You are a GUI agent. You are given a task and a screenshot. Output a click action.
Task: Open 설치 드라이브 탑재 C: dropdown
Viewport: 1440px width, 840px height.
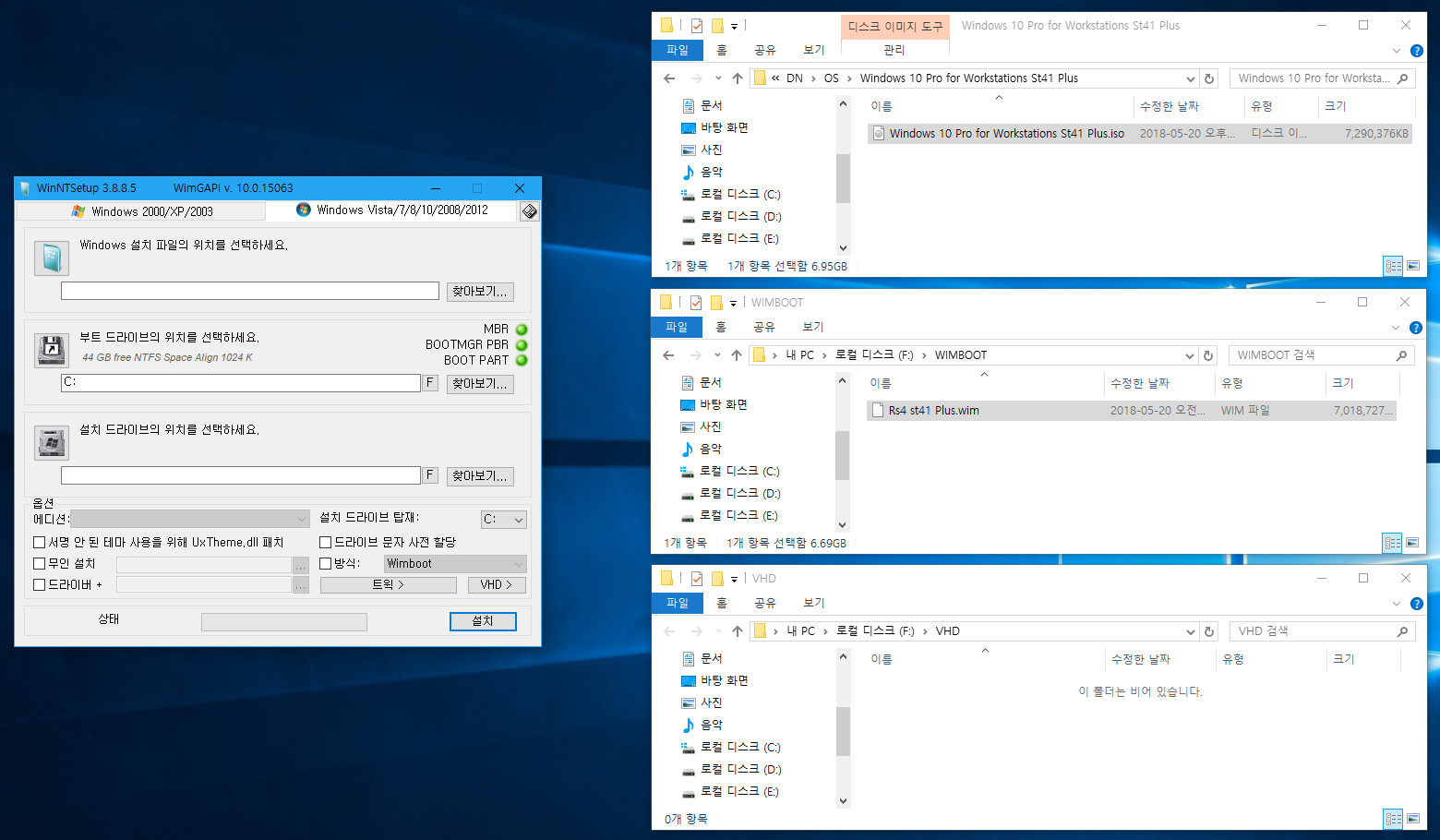(504, 520)
